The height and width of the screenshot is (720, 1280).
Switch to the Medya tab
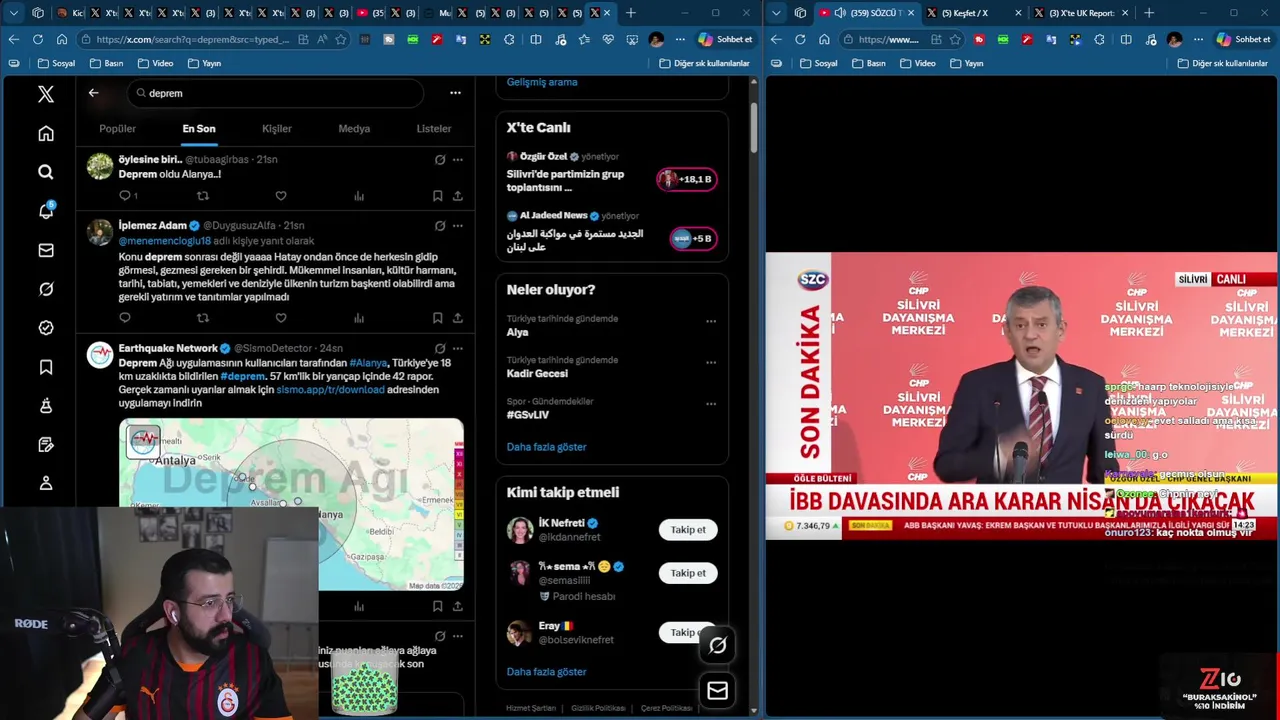click(x=354, y=128)
